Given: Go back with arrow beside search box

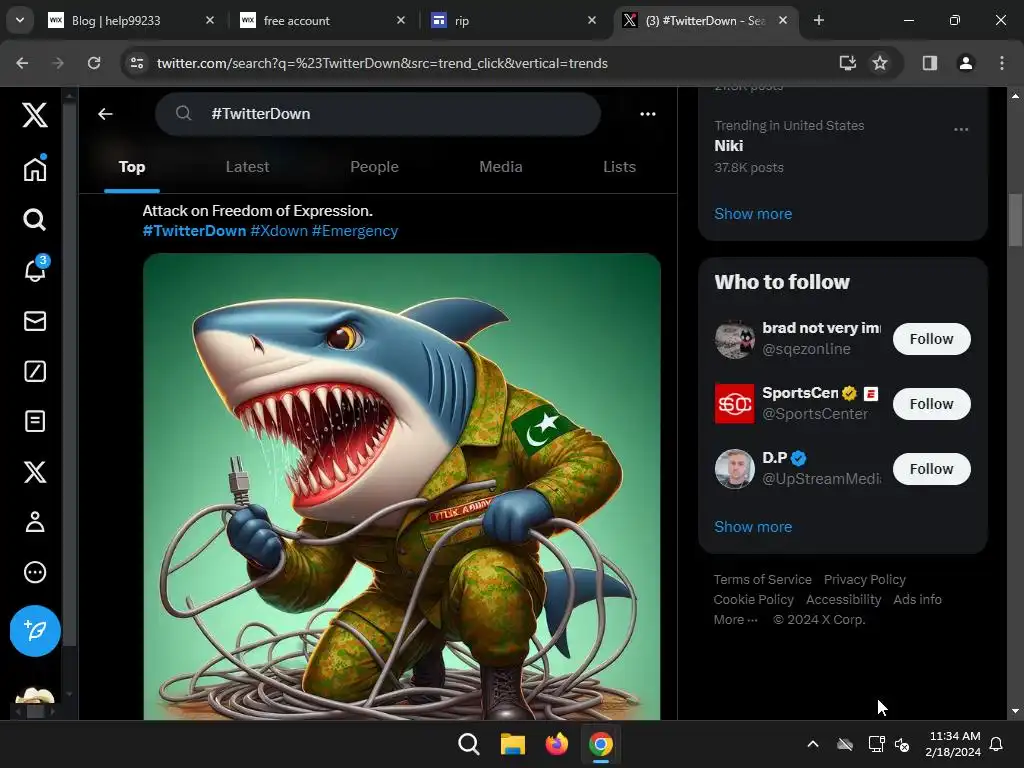Looking at the screenshot, I should (105, 114).
